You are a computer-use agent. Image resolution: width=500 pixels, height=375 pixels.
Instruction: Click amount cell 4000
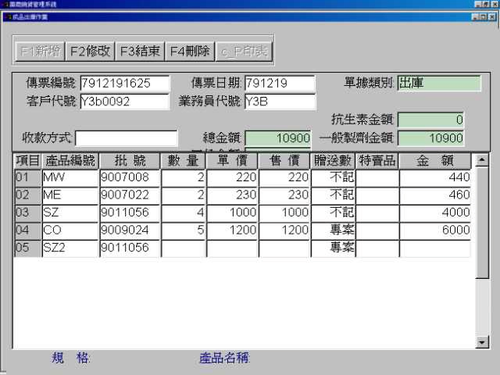click(435, 213)
